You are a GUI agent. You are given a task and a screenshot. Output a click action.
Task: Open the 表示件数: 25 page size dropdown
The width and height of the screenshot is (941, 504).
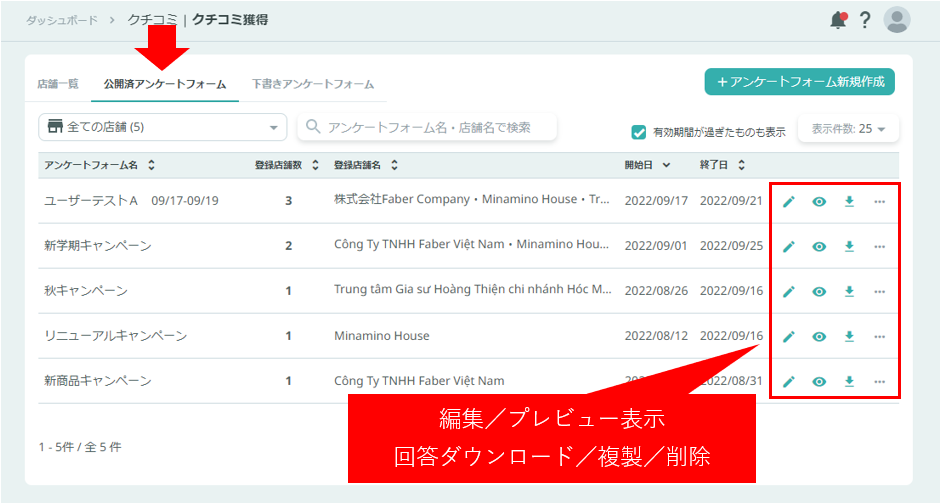tap(848, 129)
